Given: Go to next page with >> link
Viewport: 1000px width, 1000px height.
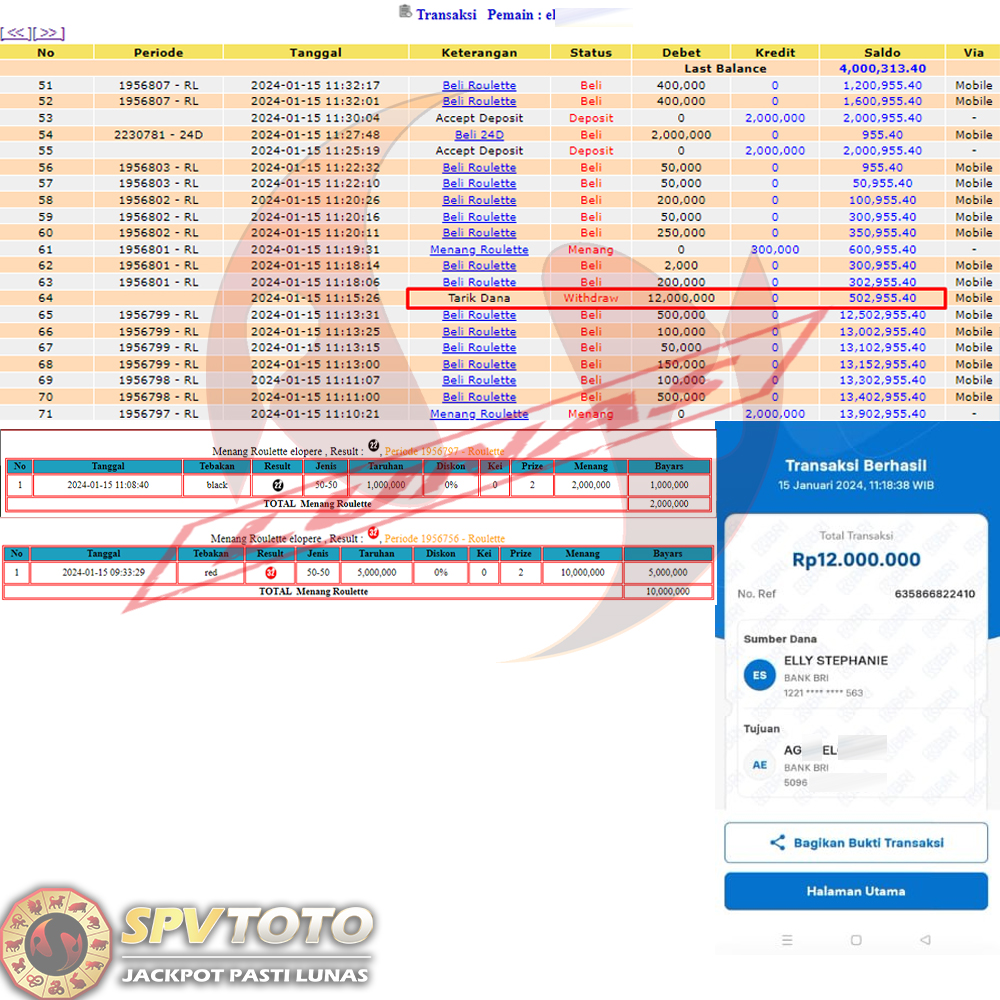Looking at the screenshot, I should pos(49,33).
